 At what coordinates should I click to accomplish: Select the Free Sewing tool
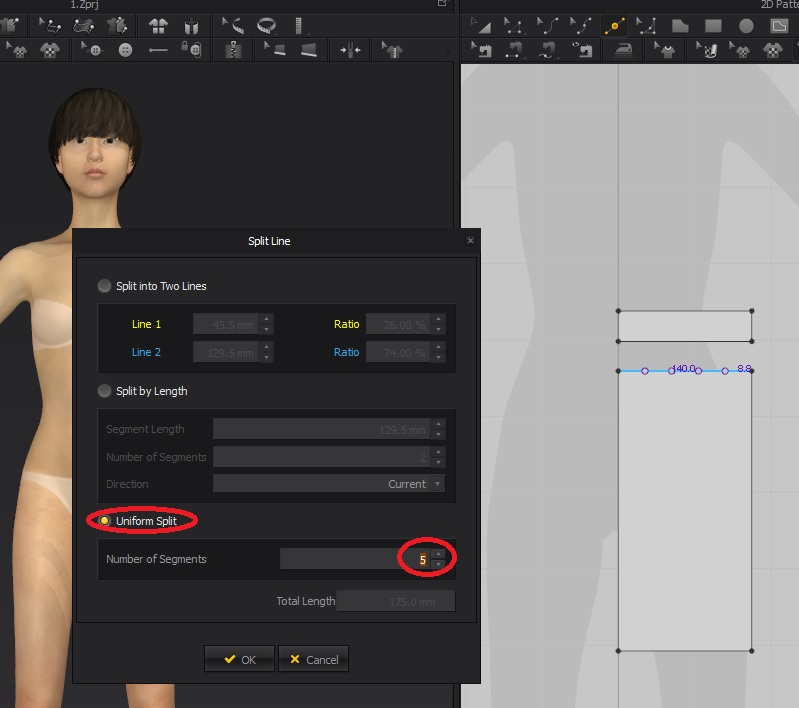[x=547, y=49]
